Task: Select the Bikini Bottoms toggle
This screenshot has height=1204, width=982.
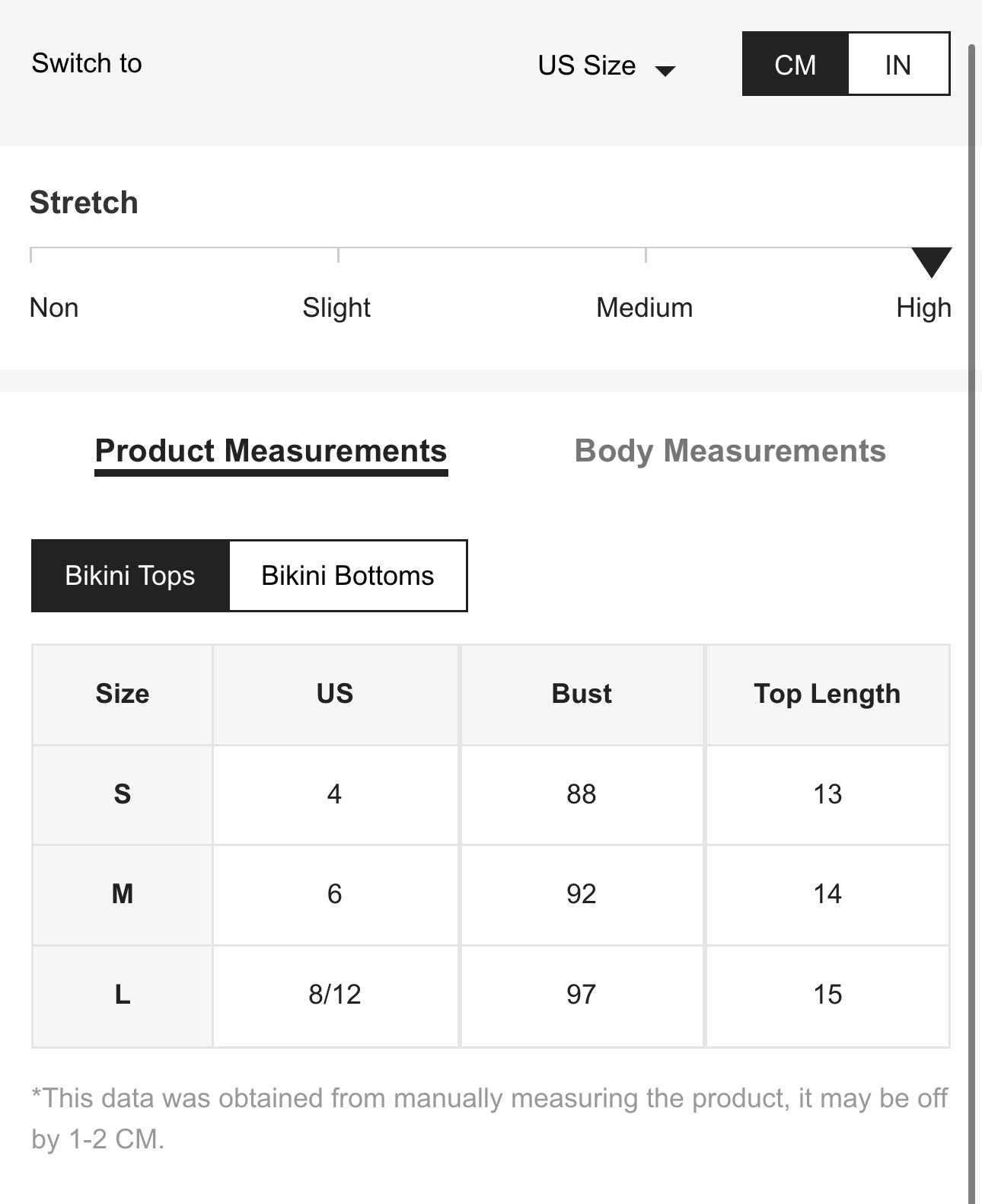Action: click(x=348, y=576)
